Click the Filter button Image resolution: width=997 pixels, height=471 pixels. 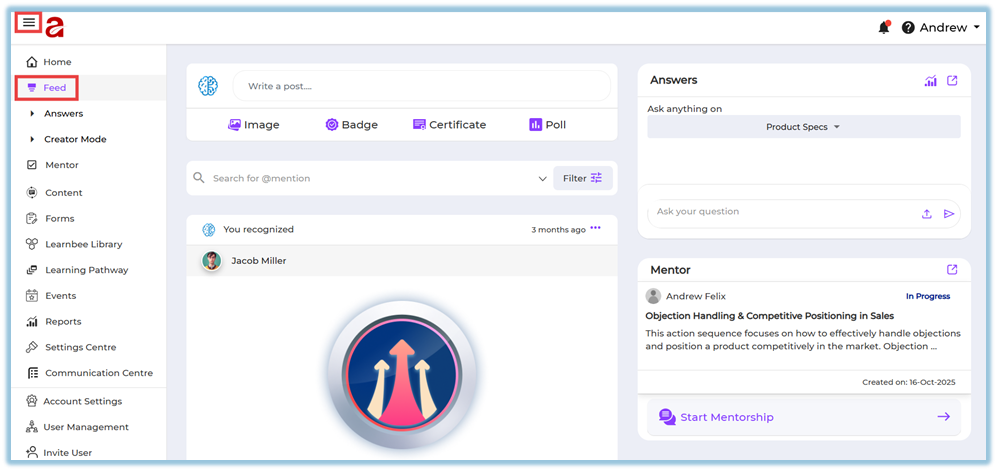(582, 178)
